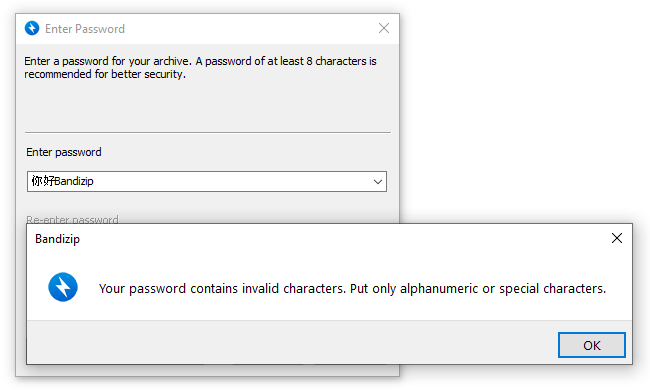Viewport: 650px width, 390px height.
Task: Click the blue lightning icon beside error message
Action: (63, 287)
